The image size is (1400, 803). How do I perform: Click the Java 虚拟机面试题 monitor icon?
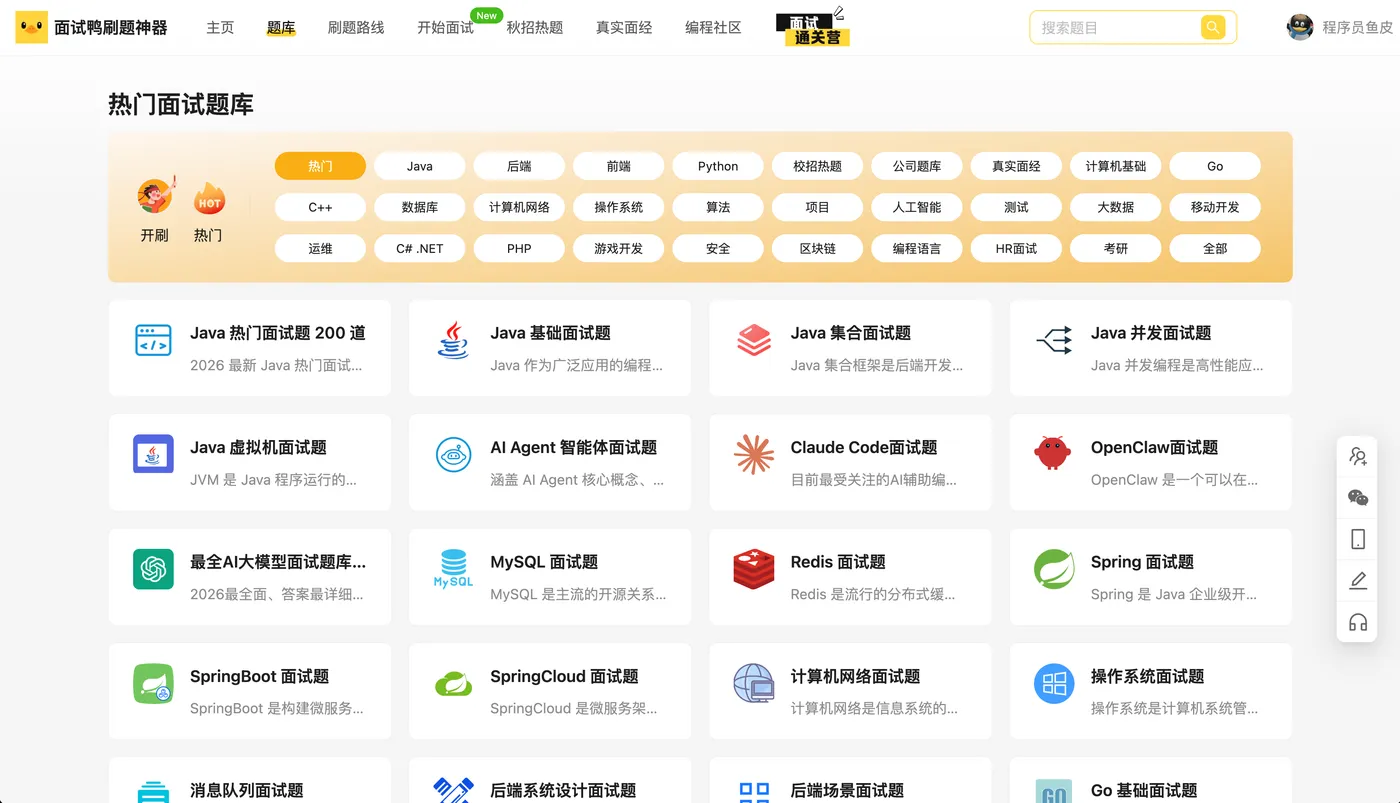point(153,454)
